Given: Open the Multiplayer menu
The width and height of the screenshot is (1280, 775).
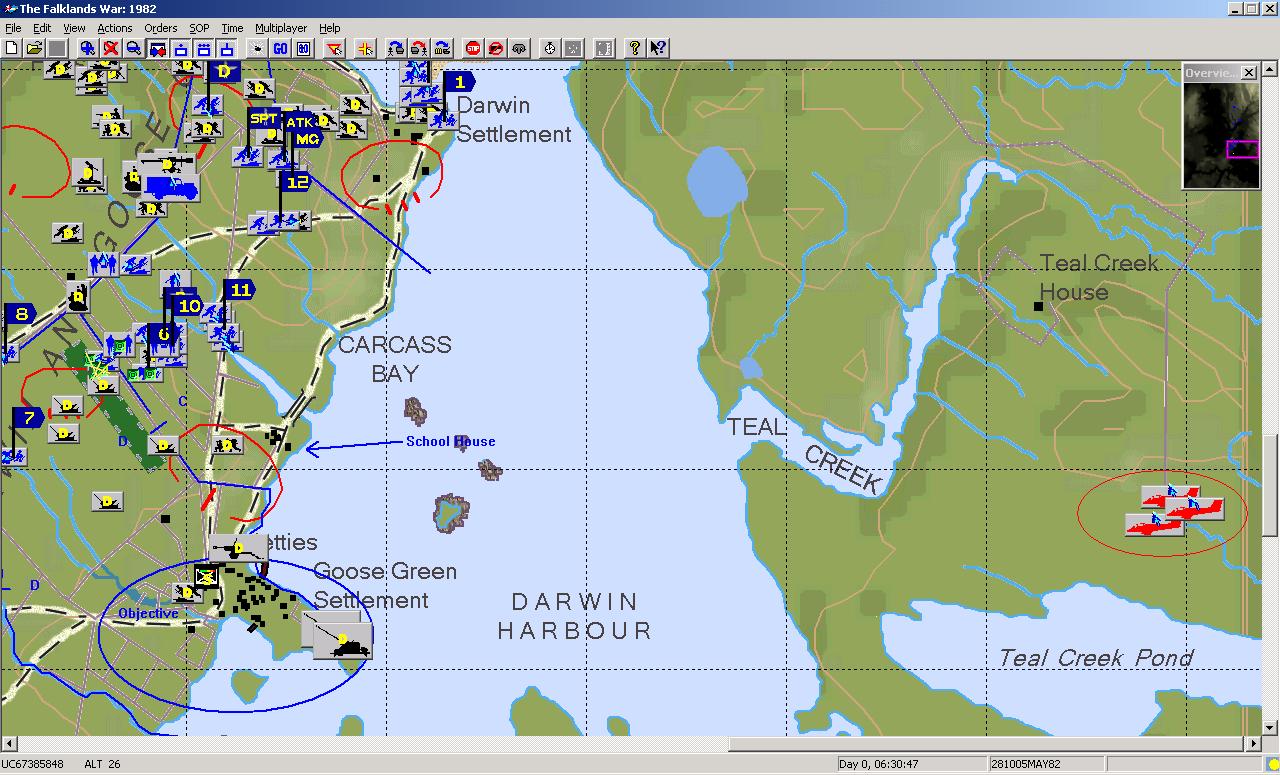Looking at the screenshot, I should (x=281, y=28).
